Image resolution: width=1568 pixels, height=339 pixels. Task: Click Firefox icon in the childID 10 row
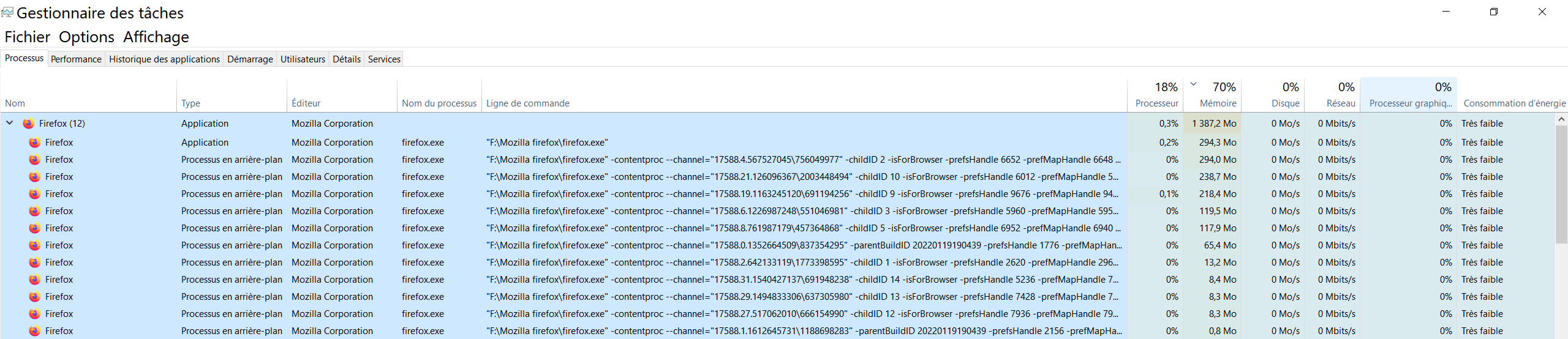click(x=35, y=177)
